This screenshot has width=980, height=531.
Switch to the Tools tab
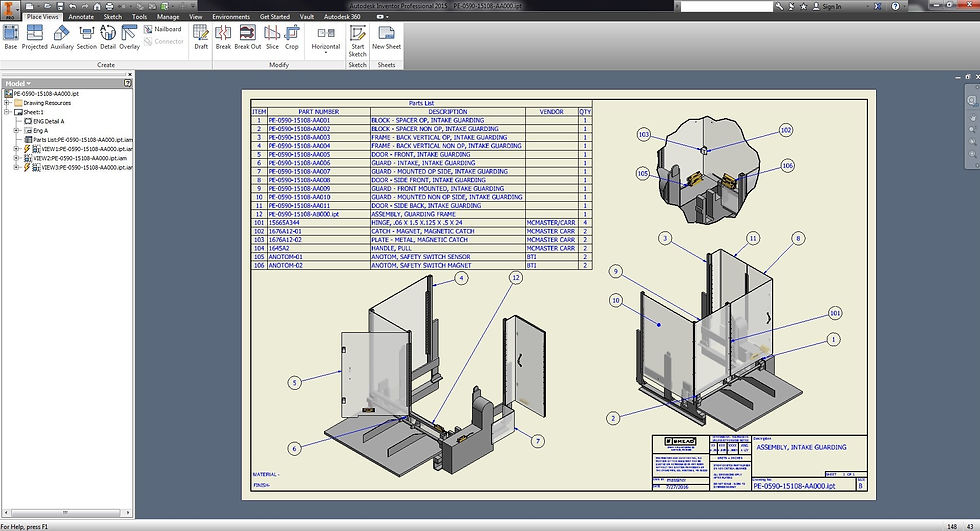pos(139,17)
